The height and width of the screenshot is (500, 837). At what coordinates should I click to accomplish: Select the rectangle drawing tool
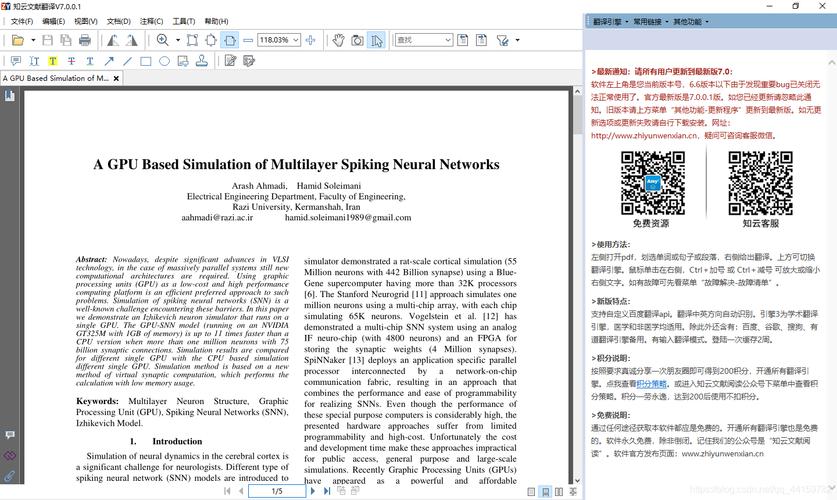point(146,61)
